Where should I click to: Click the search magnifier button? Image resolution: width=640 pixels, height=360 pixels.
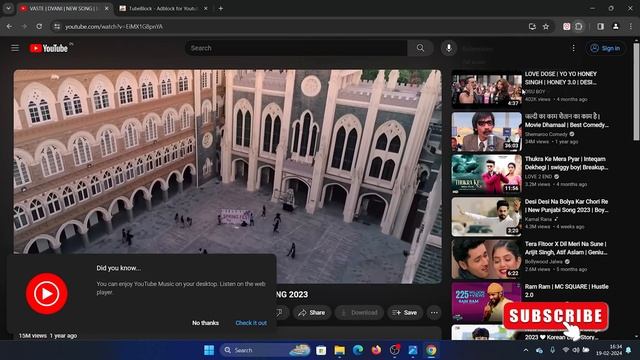(x=420, y=48)
